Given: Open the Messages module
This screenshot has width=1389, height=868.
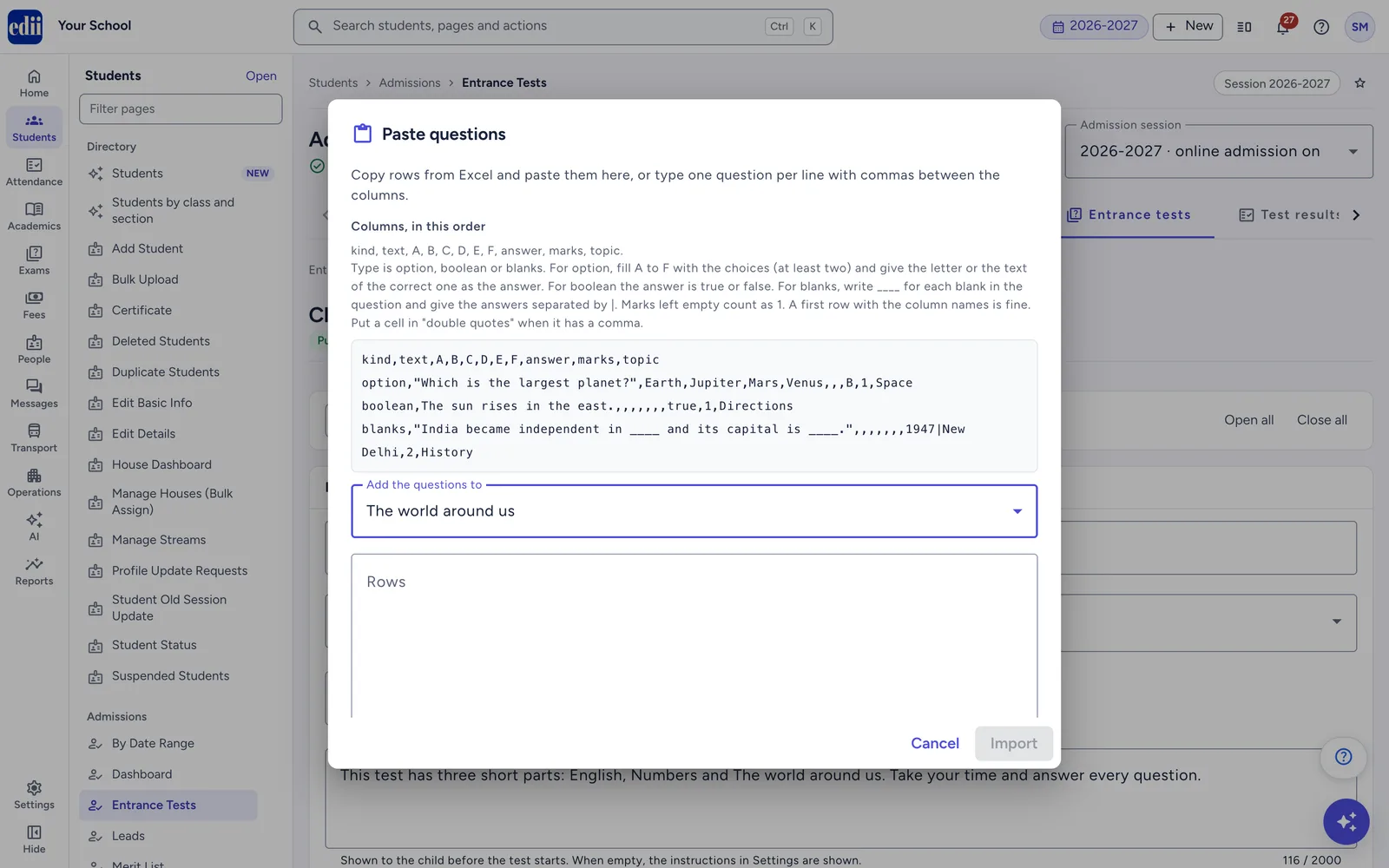Looking at the screenshot, I should pyautogui.click(x=34, y=393).
